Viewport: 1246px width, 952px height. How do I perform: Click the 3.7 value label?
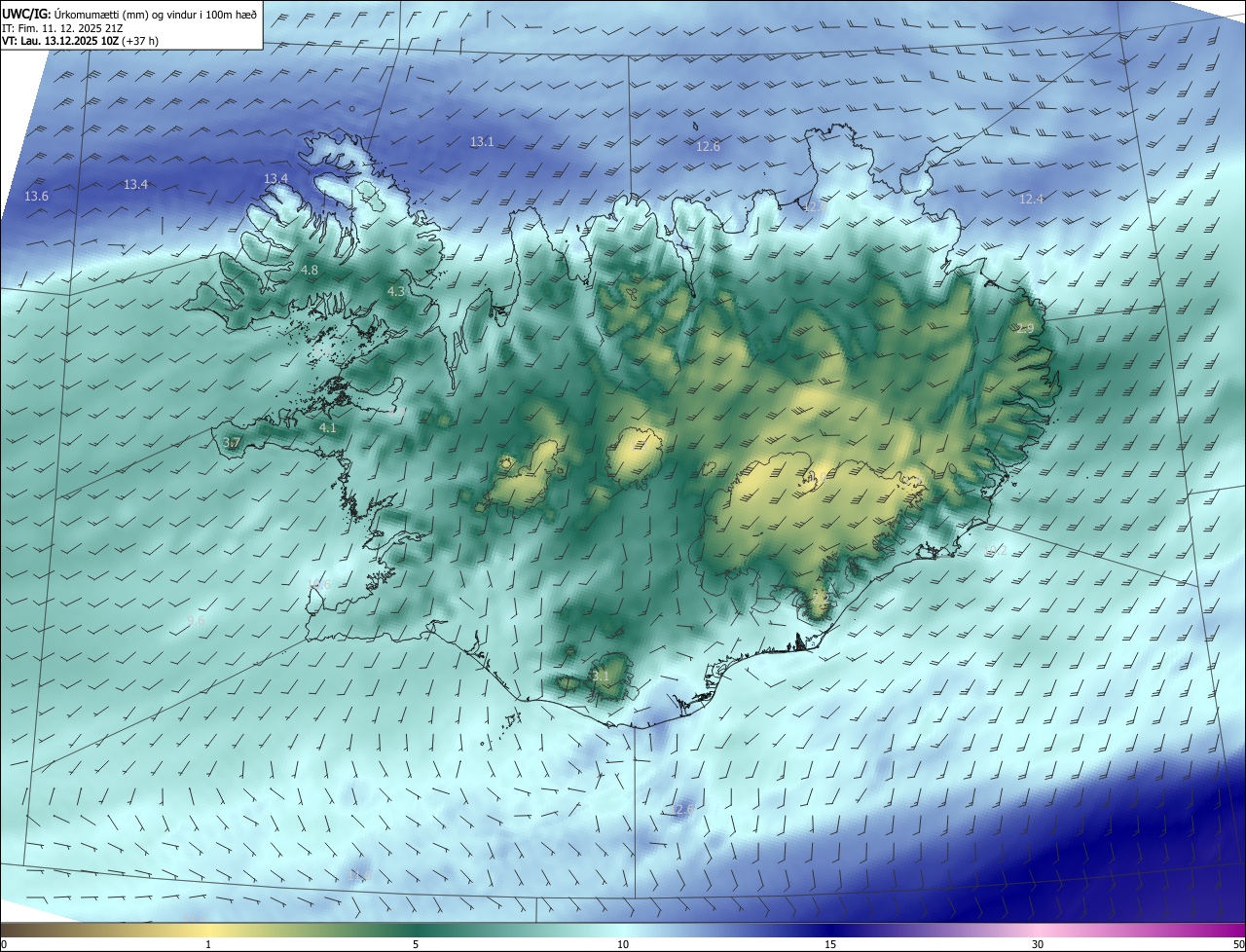(231, 443)
